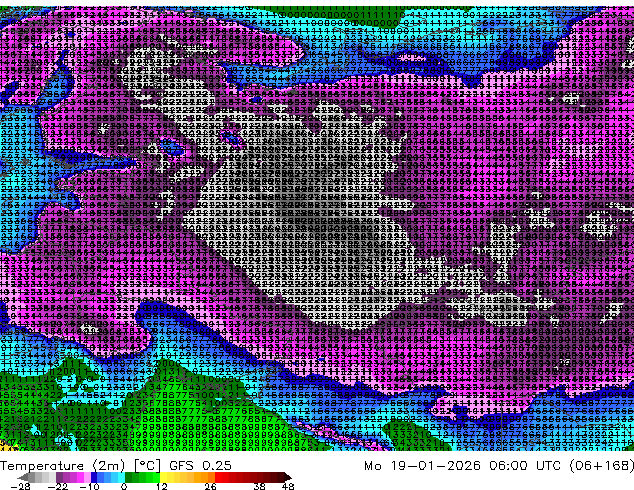This screenshot has height=490, width=634.
Task: Click the '48' legend label
Action: [x=288, y=486]
